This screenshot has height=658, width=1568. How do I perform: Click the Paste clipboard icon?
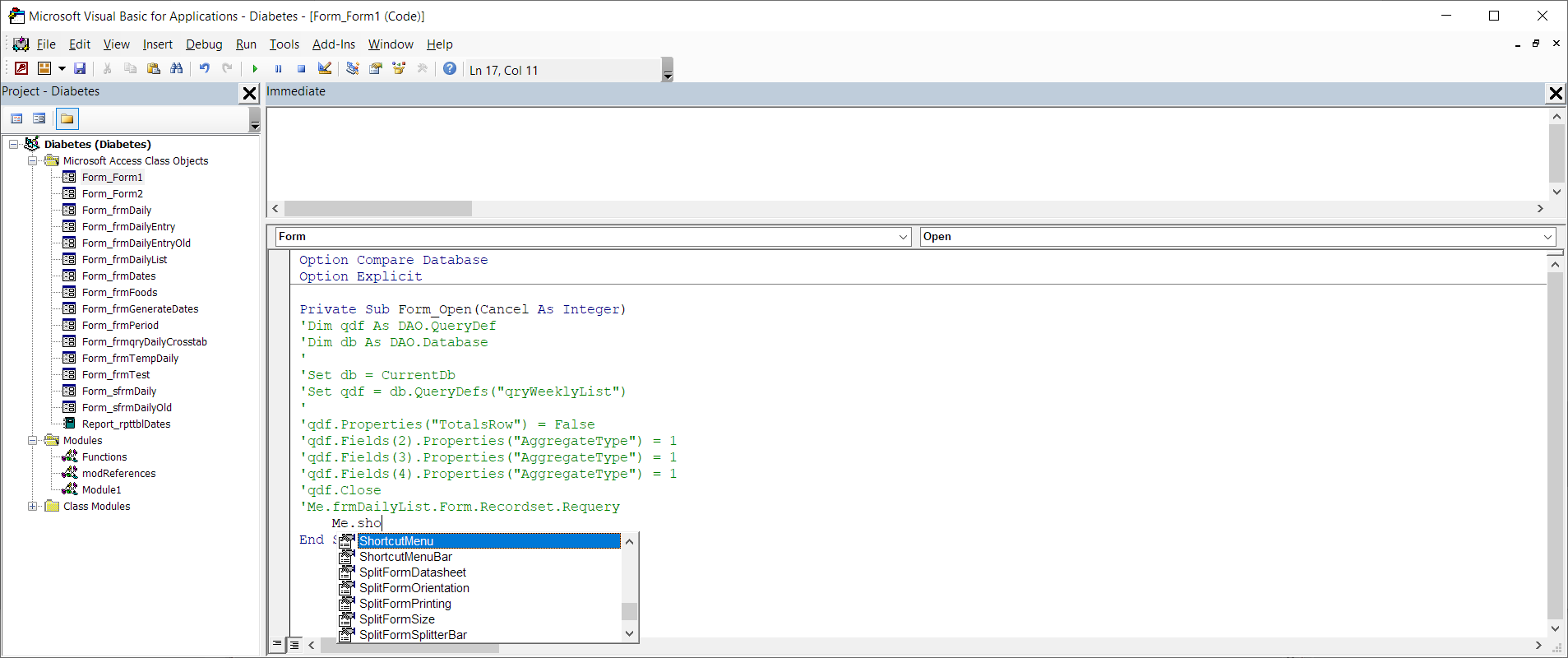[x=153, y=69]
